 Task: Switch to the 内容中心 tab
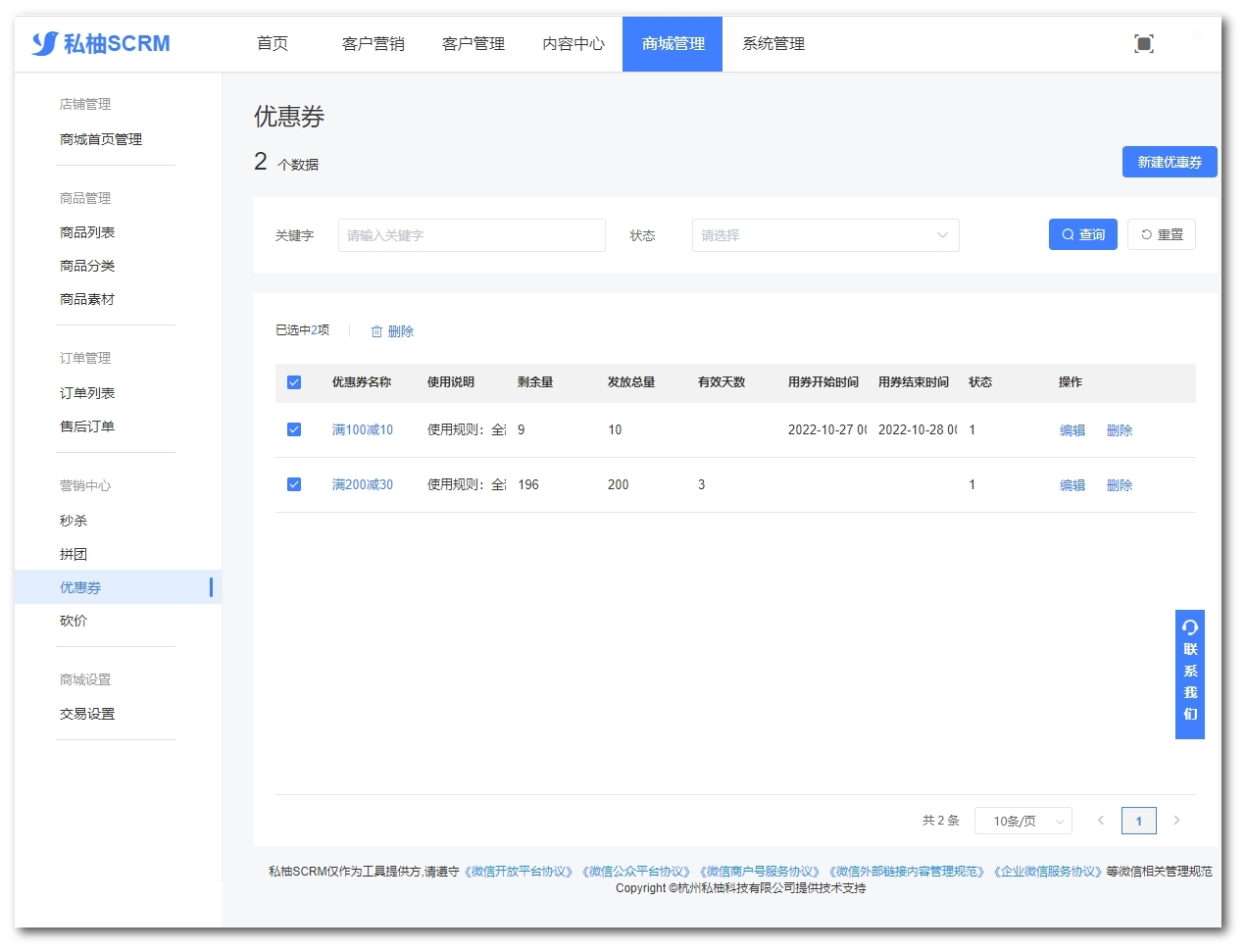pos(573,44)
